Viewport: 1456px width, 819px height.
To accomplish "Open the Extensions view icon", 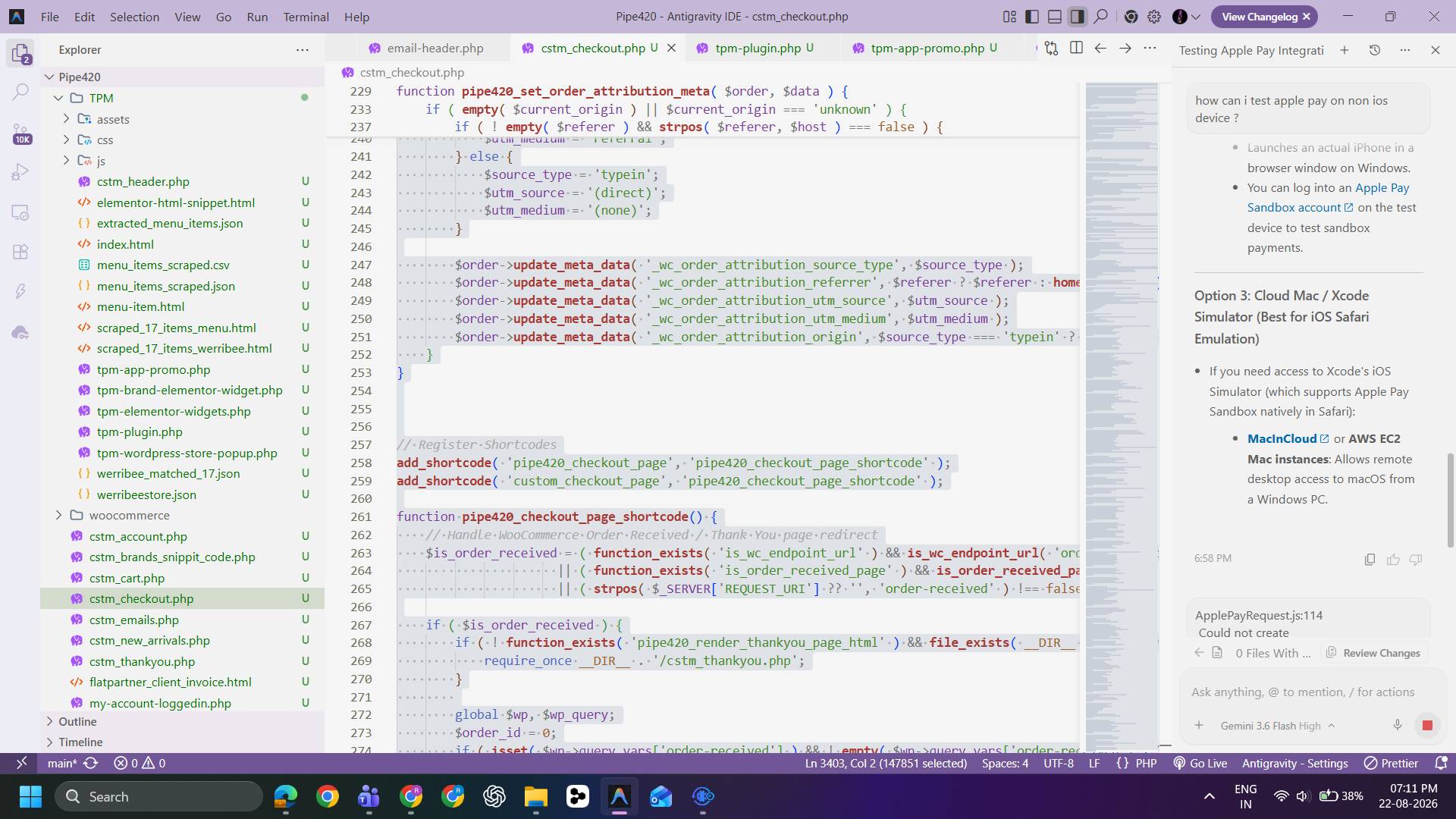I will pyautogui.click(x=20, y=252).
